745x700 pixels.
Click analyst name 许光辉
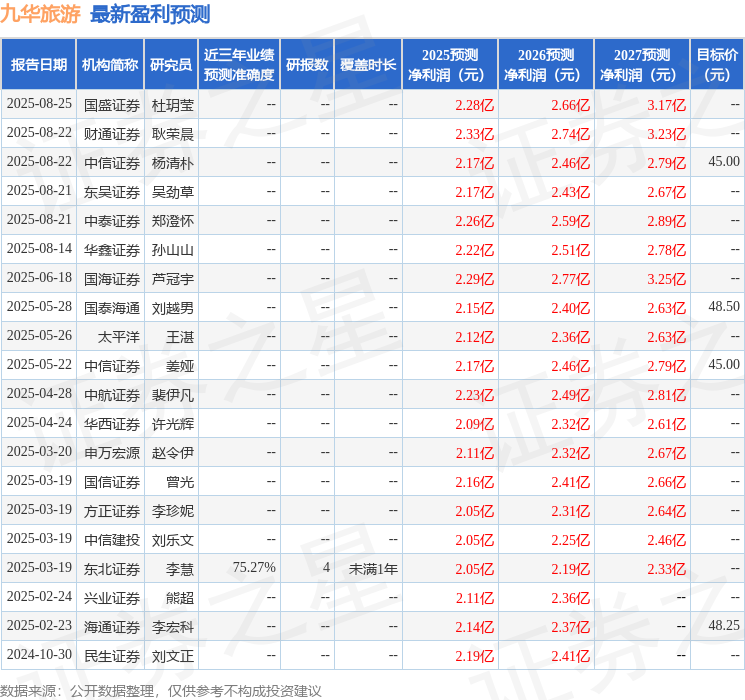click(x=172, y=424)
